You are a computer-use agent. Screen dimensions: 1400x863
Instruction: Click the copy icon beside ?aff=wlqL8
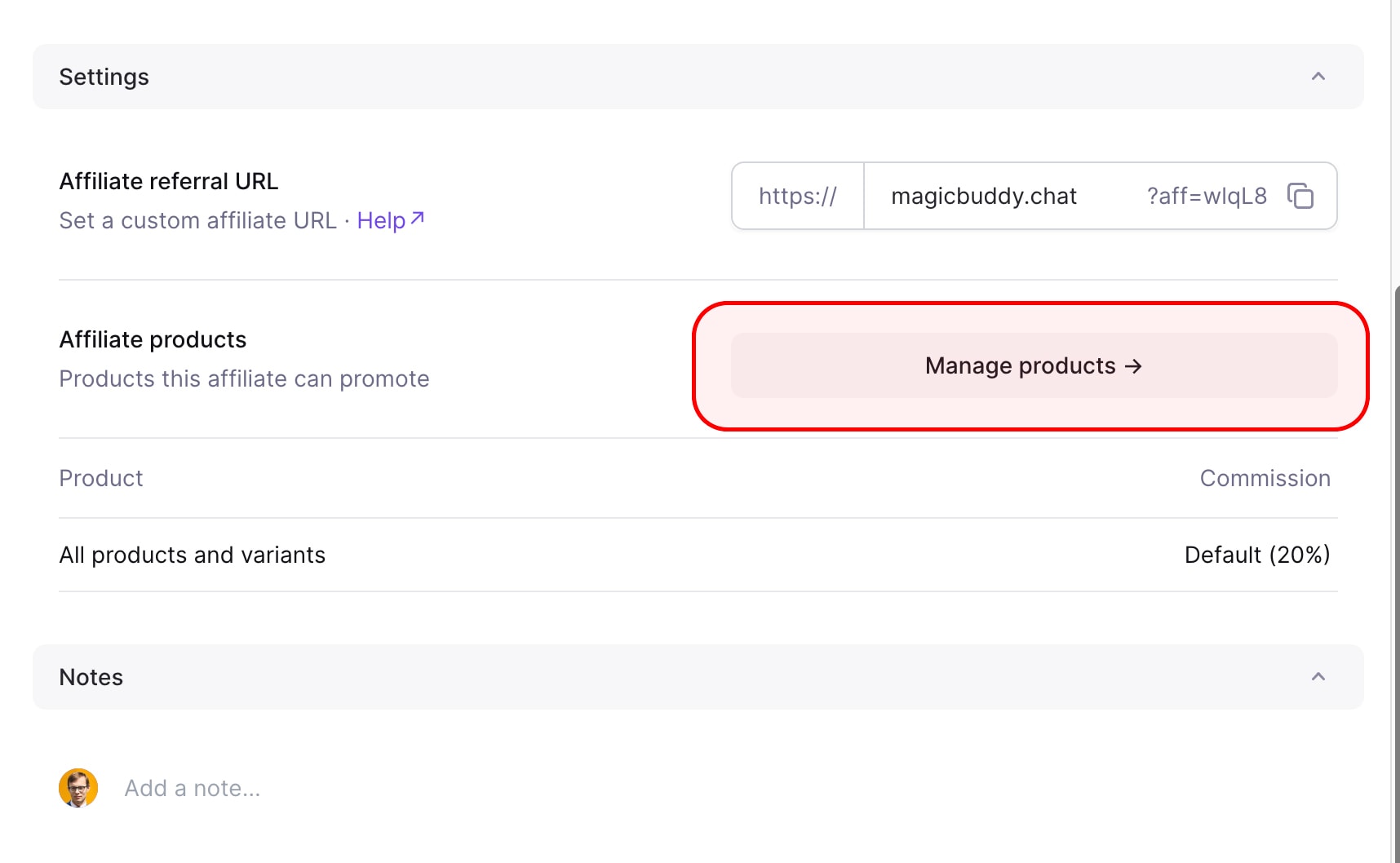(x=1302, y=196)
